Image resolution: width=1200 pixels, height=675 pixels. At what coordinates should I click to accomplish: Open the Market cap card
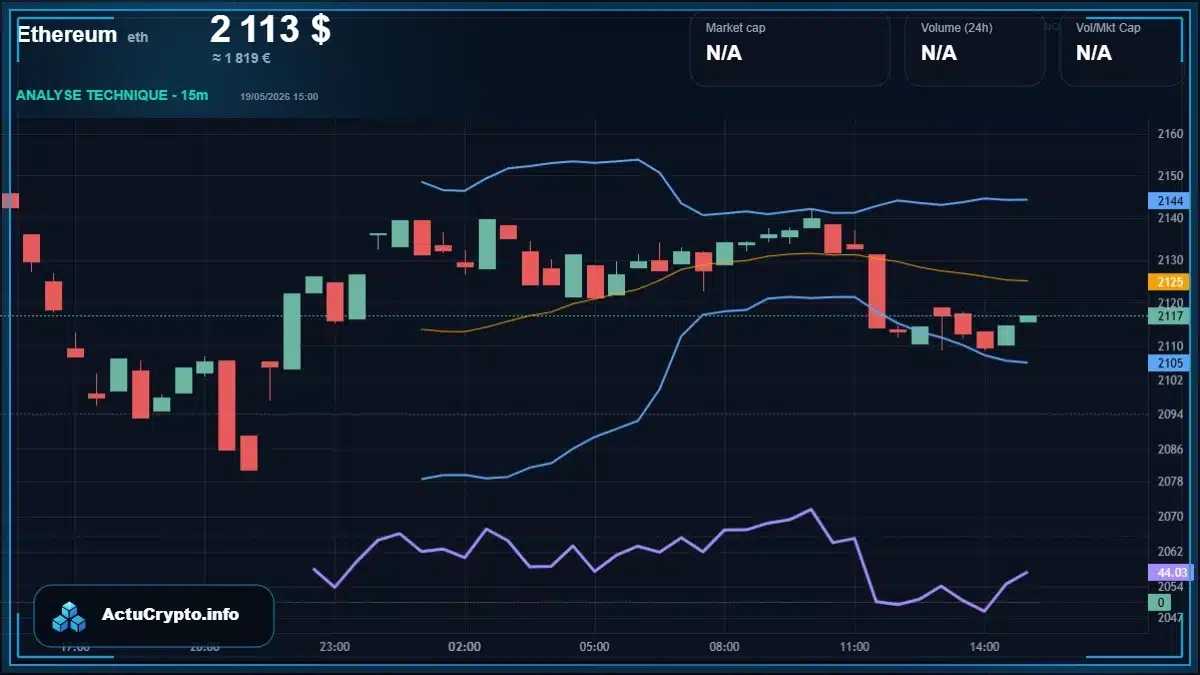pyautogui.click(x=789, y=48)
